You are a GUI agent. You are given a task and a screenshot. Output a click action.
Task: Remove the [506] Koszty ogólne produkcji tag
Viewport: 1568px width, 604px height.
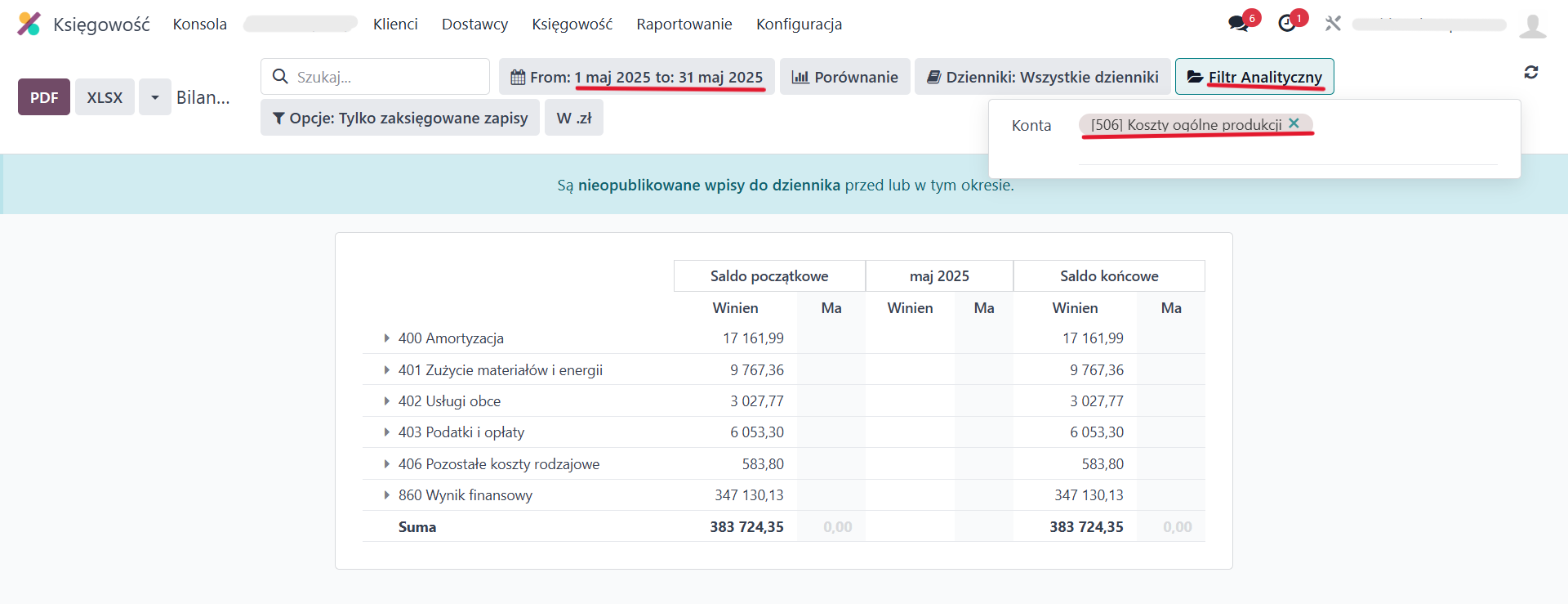pos(1294,123)
